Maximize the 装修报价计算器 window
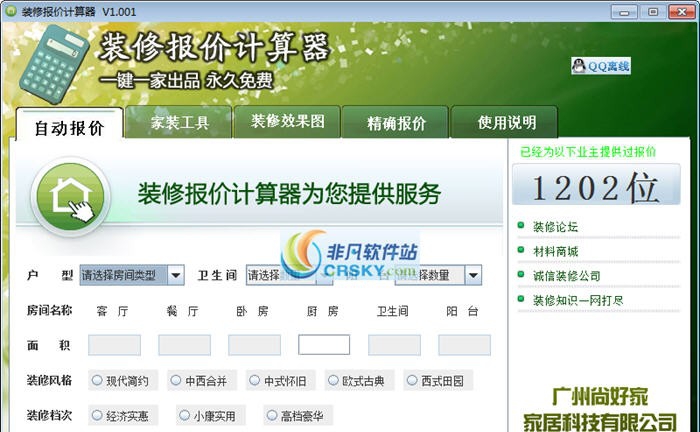 point(653,12)
